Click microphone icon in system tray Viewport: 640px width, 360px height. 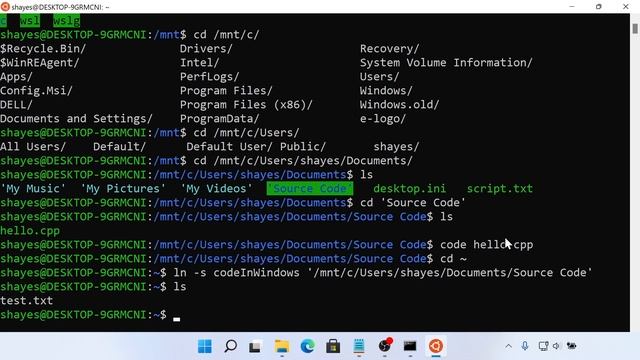pyautogui.click(x=525, y=346)
